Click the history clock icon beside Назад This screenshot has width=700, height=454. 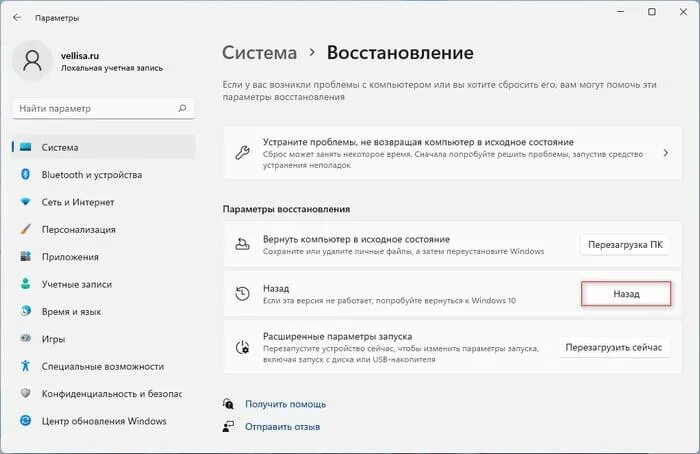242,293
